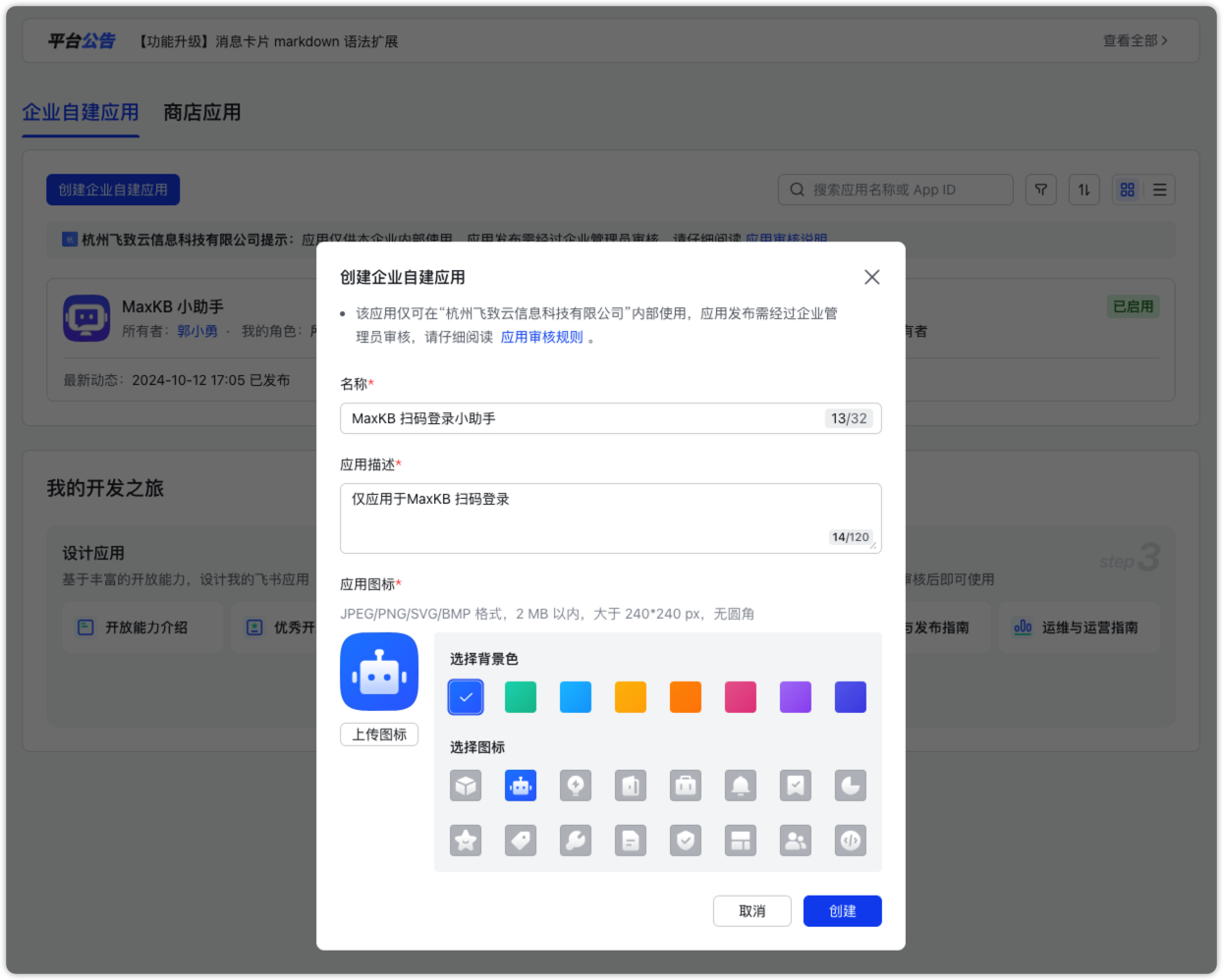Switch to the 商店应用 tab
1223x980 pixels.
(x=202, y=112)
